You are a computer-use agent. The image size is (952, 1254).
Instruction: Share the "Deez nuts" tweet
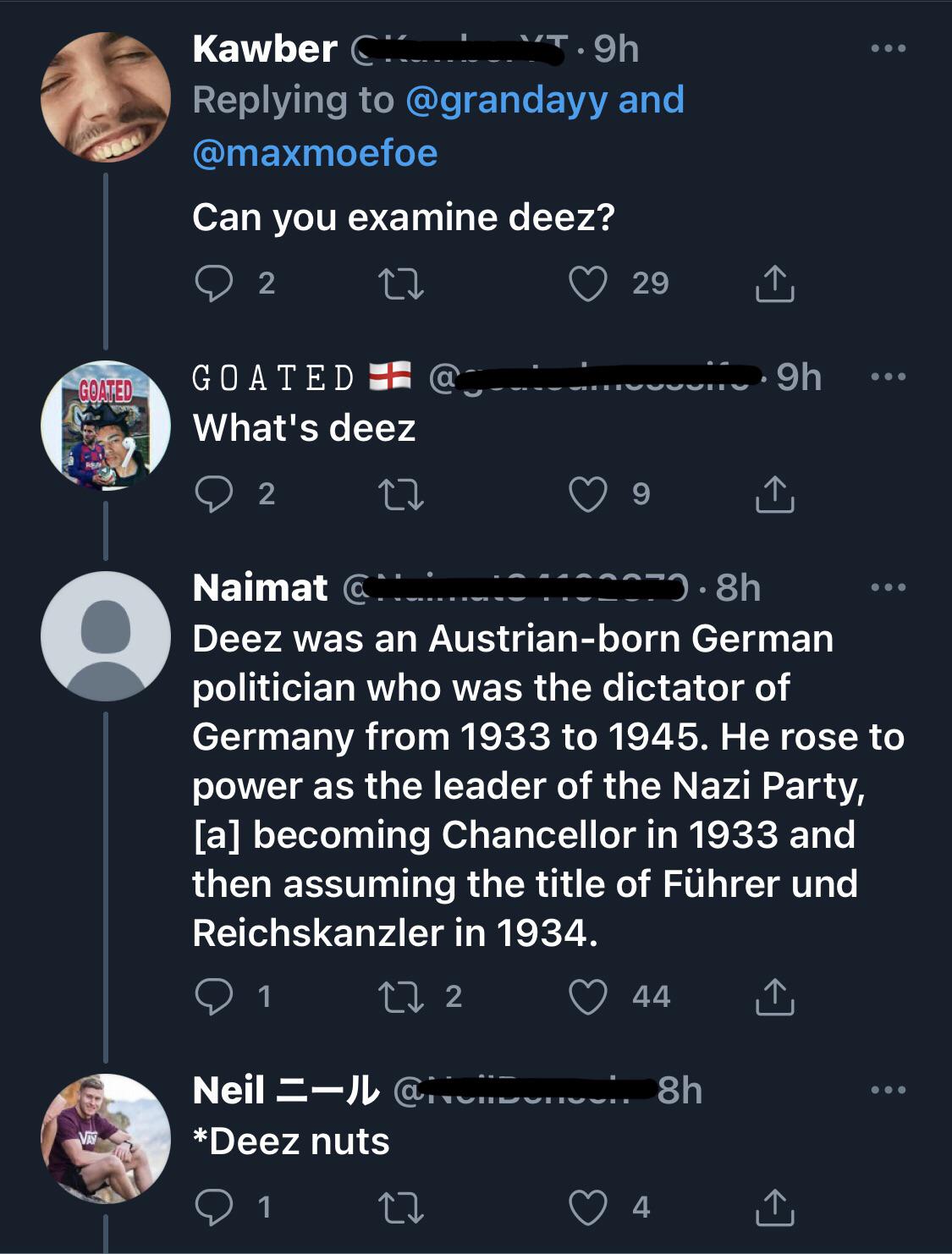(774, 1207)
